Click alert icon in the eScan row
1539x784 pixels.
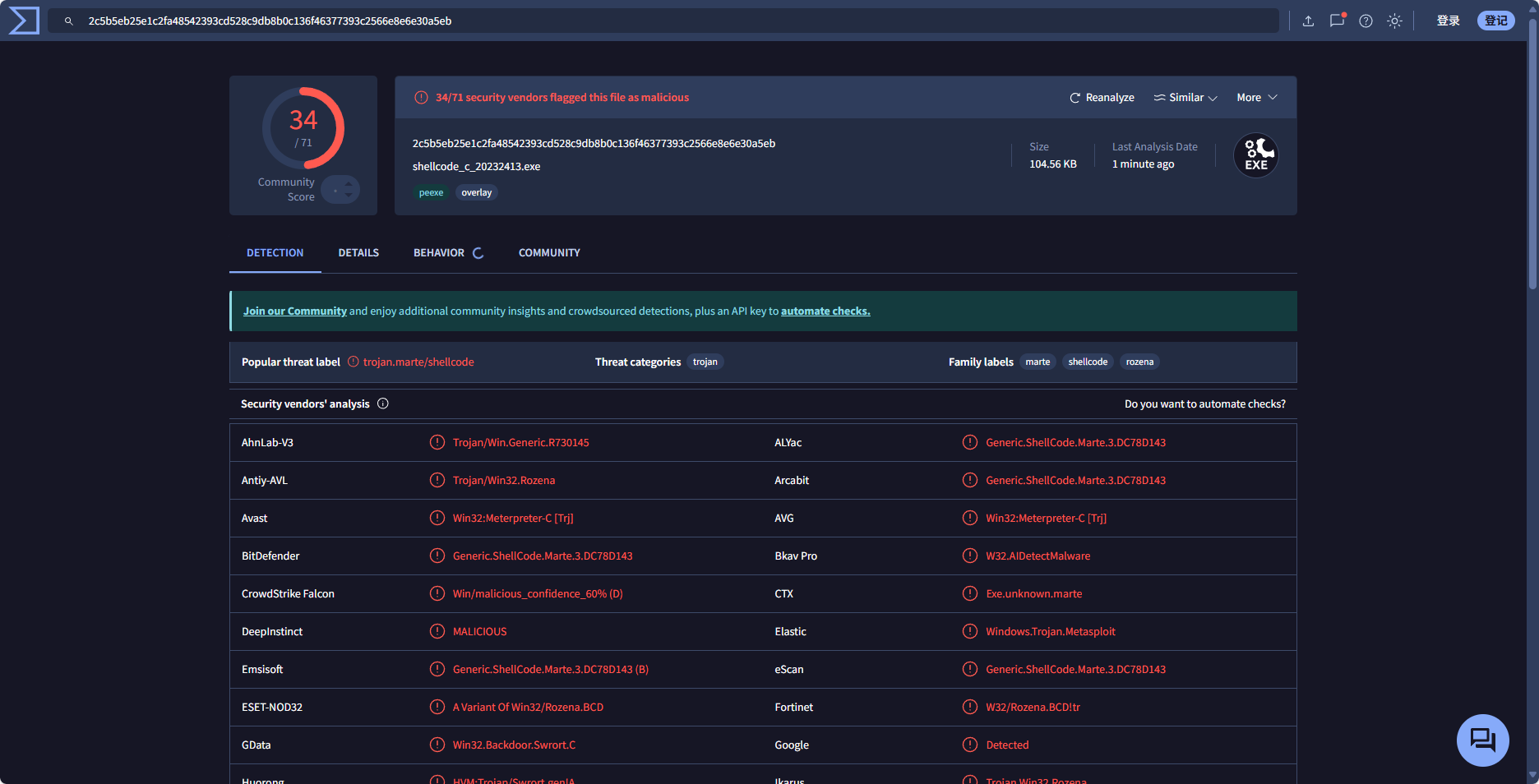pos(970,669)
